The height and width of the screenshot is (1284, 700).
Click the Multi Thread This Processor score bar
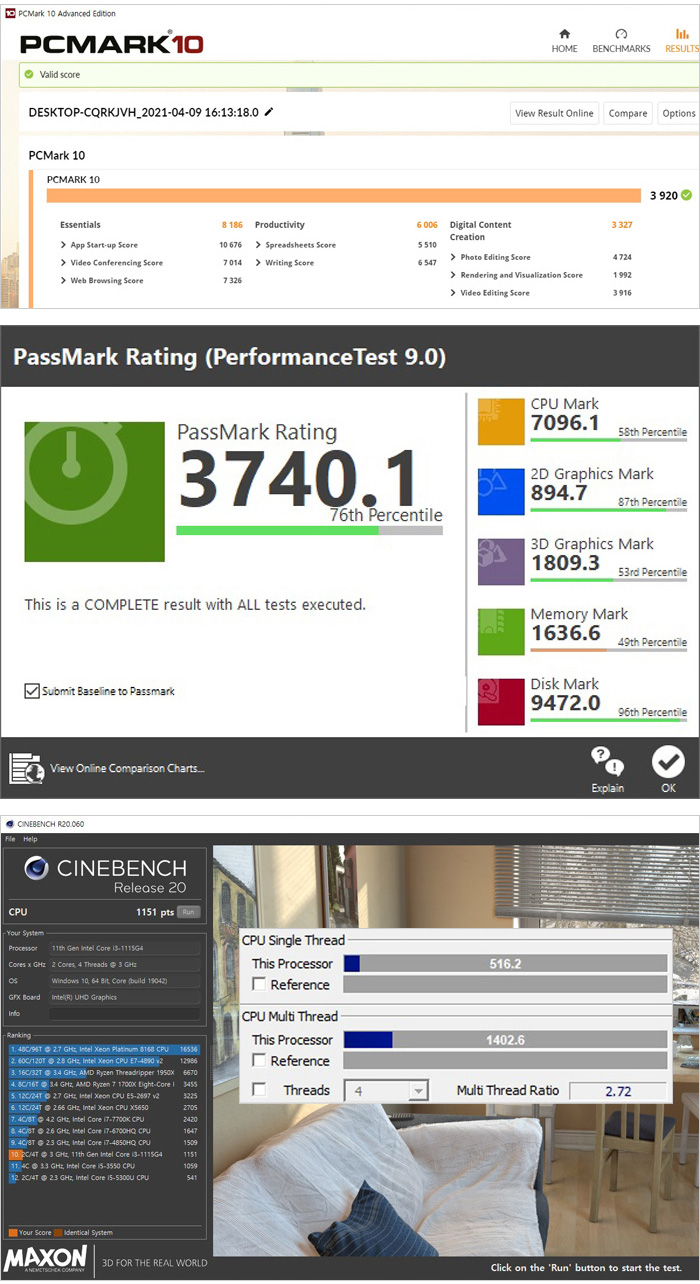[505, 1040]
